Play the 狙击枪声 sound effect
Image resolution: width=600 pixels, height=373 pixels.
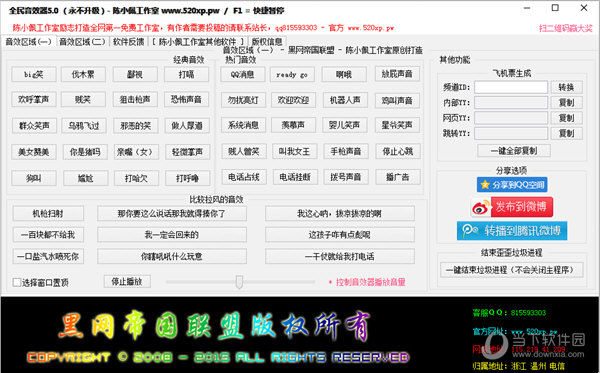tap(135, 99)
